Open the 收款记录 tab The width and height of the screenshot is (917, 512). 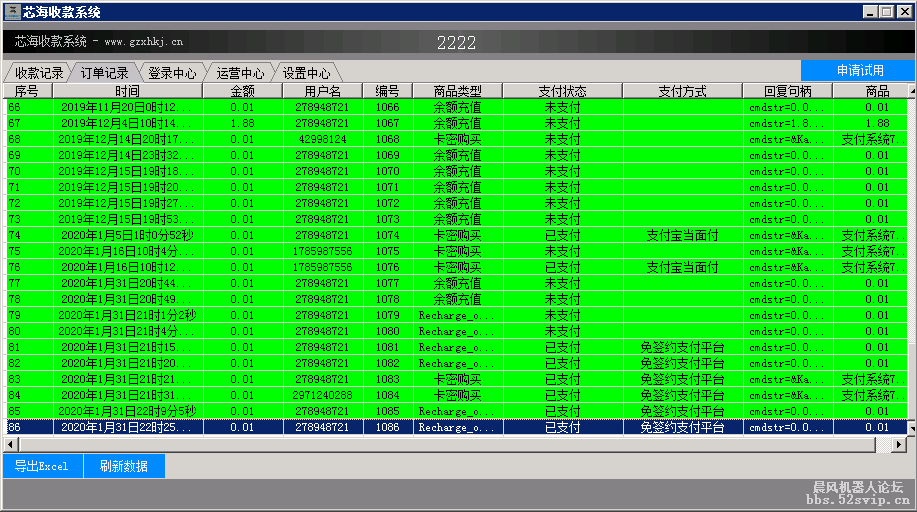[38, 73]
